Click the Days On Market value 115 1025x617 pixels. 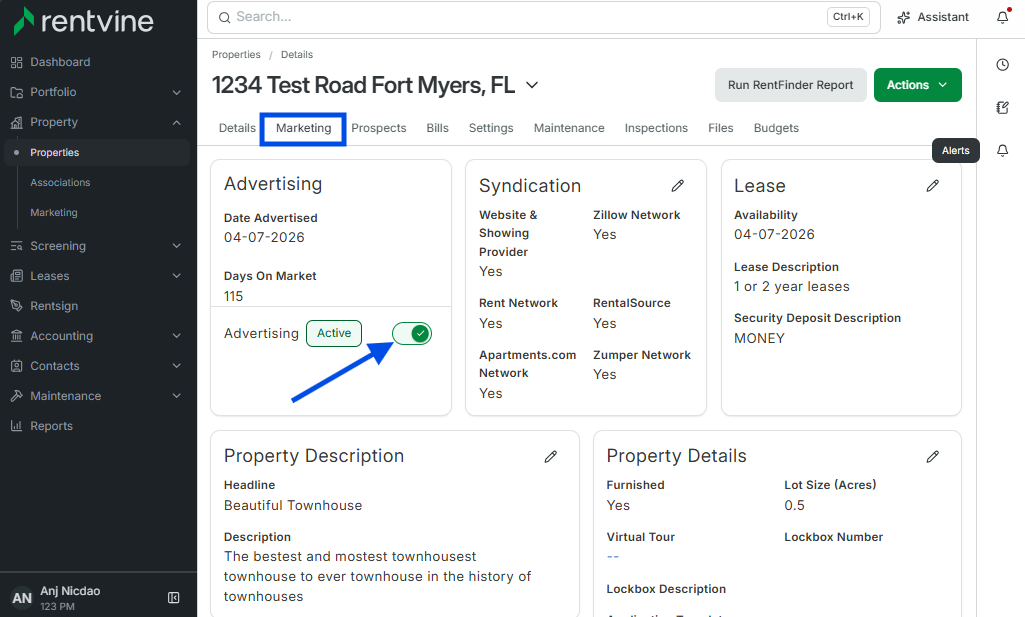233,297
